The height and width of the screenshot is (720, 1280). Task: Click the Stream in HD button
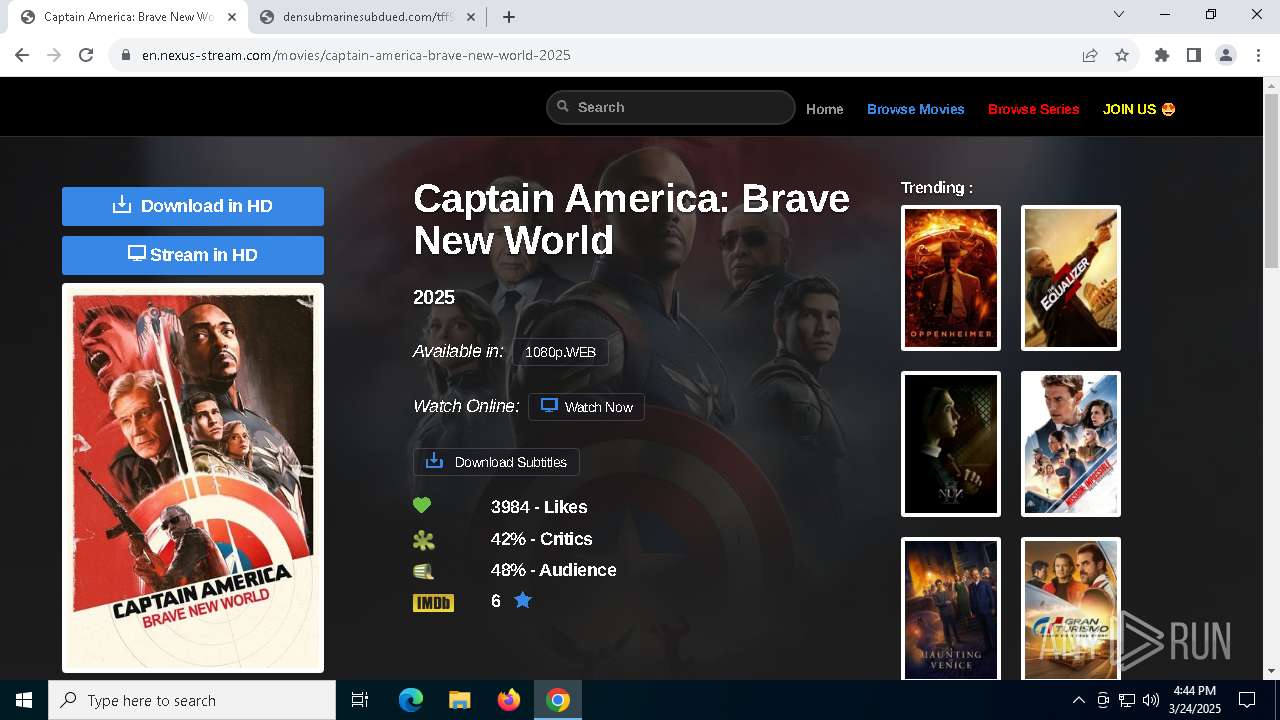(193, 255)
